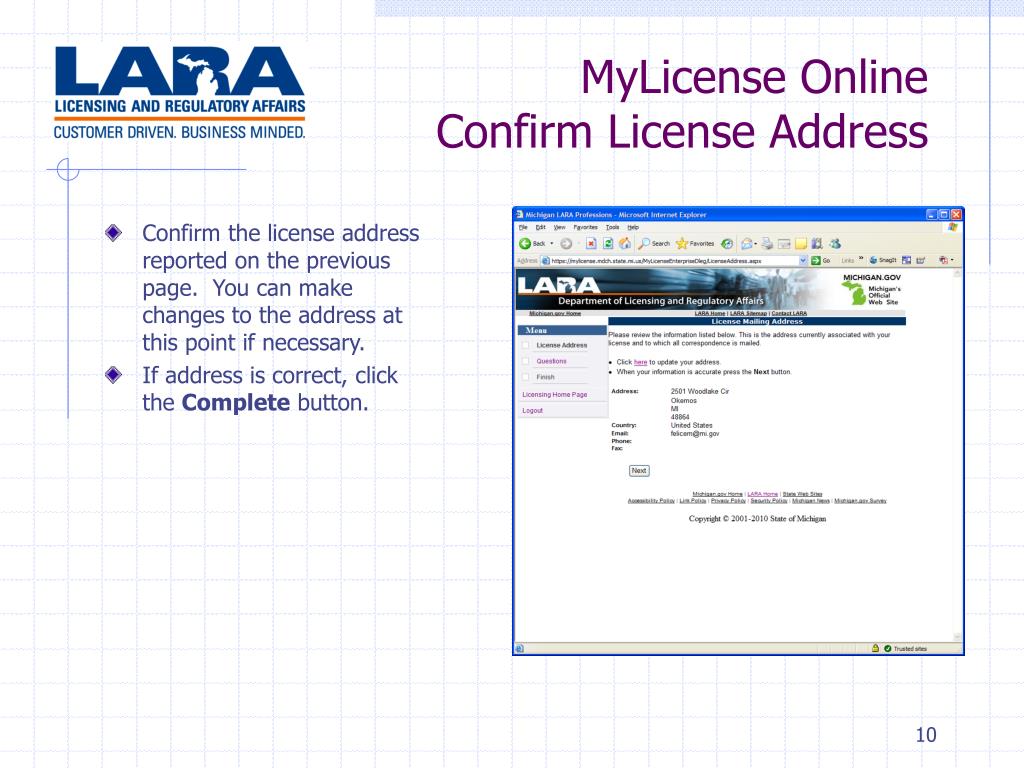Open the address bar URL dropdown

803,261
